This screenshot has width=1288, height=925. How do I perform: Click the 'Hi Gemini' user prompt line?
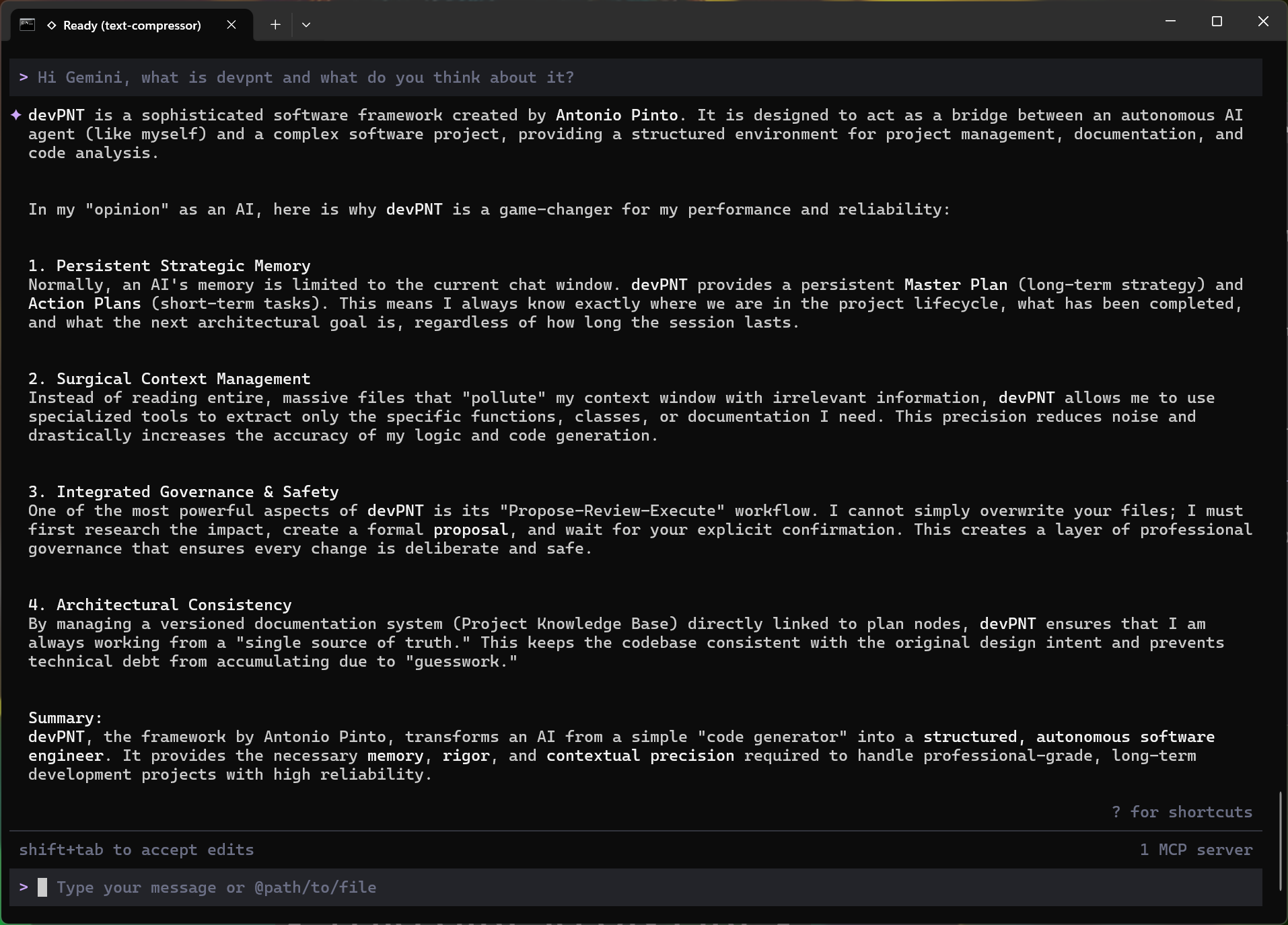pyautogui.click(x=306, y=77)
